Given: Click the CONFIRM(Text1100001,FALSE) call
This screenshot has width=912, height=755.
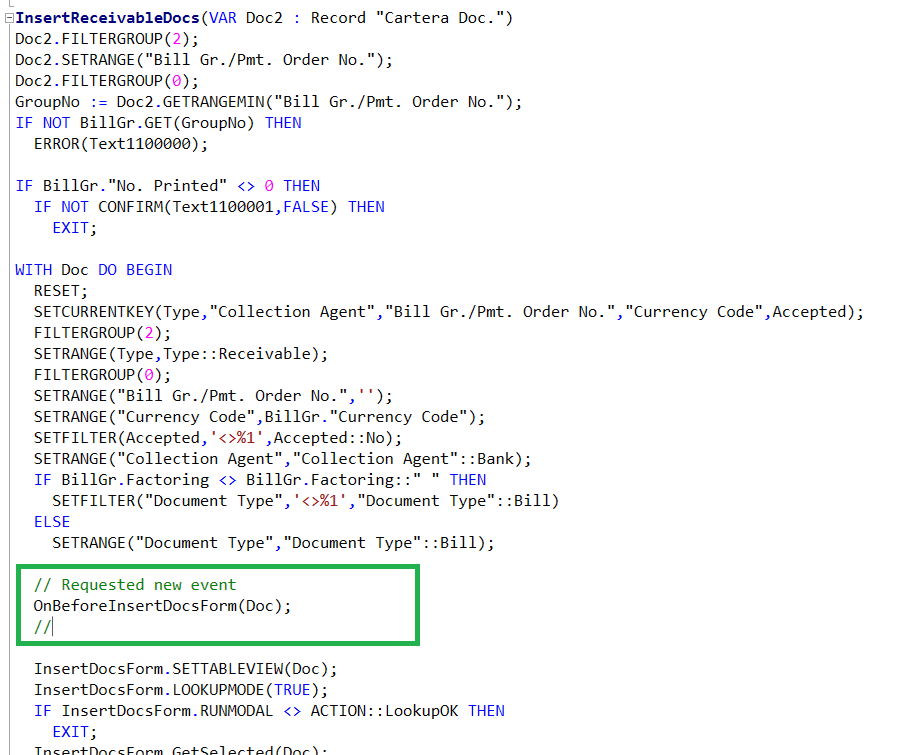Looking at the screenshot, I should [x=230, y=206].
